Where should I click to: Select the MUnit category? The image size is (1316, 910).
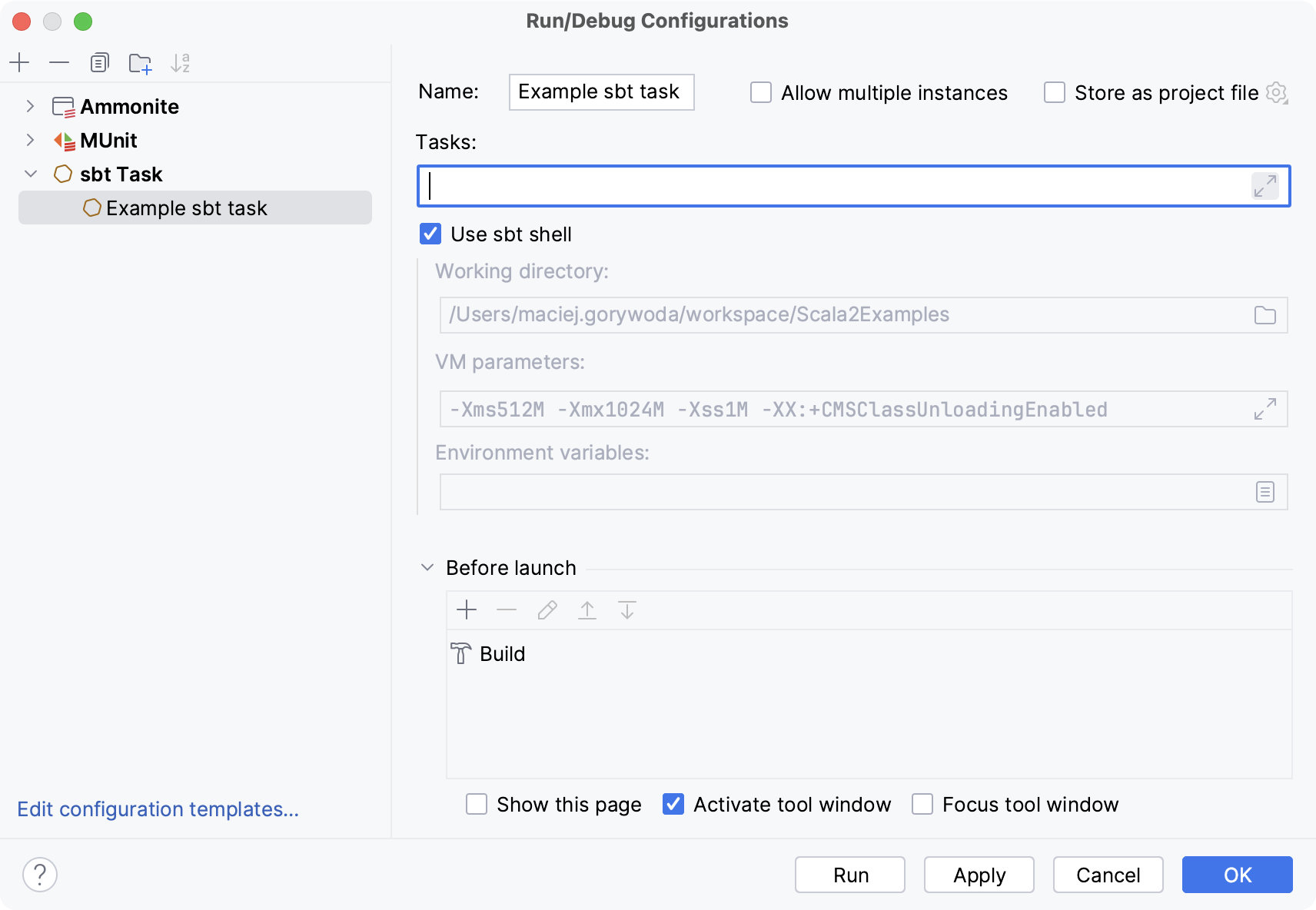pos(108,140)
